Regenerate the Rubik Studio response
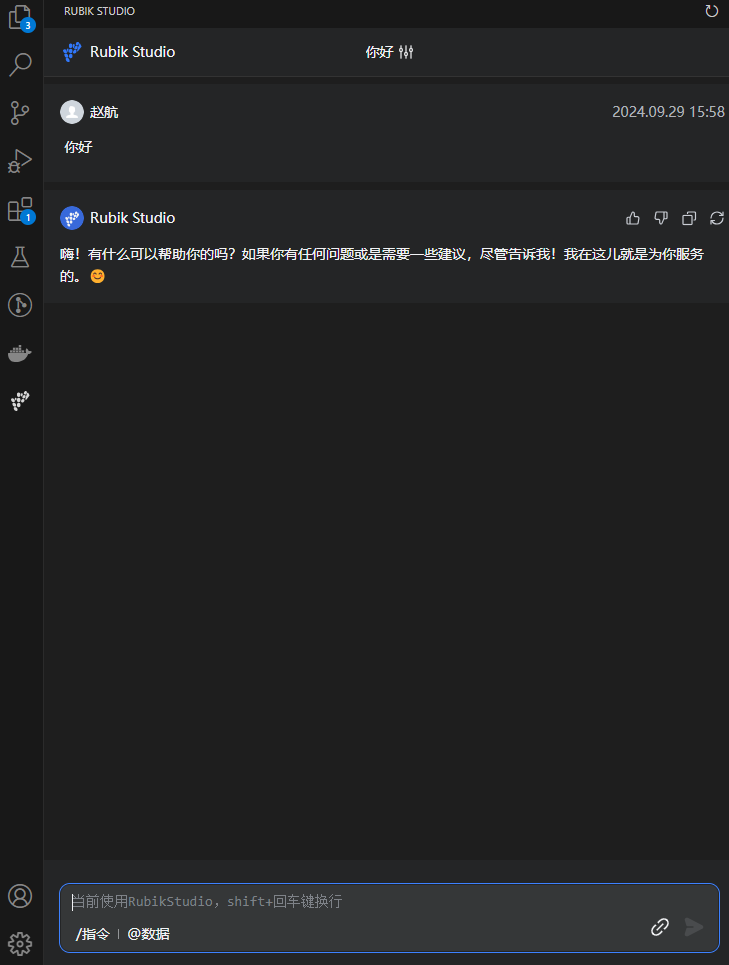The width and height of the screenshot is (729, 965). tap(717, 218)
